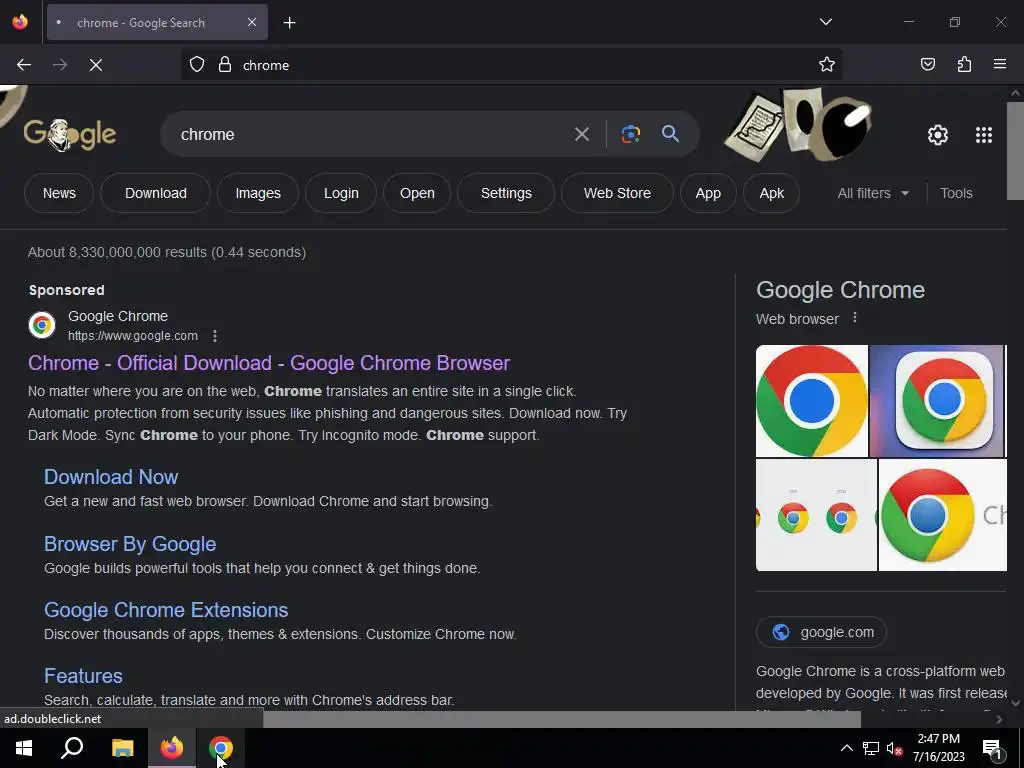Open the Browser By Google sitelink

coord(130,544)
